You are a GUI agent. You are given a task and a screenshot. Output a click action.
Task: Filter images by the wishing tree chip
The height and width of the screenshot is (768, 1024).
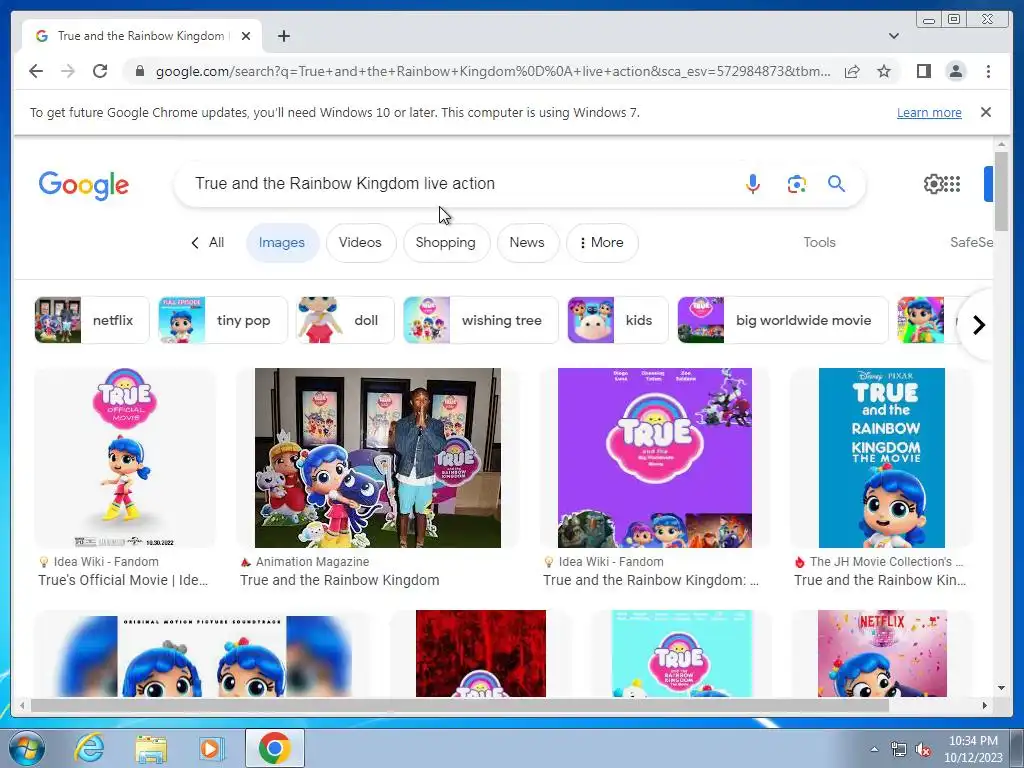tap(481, 320)
